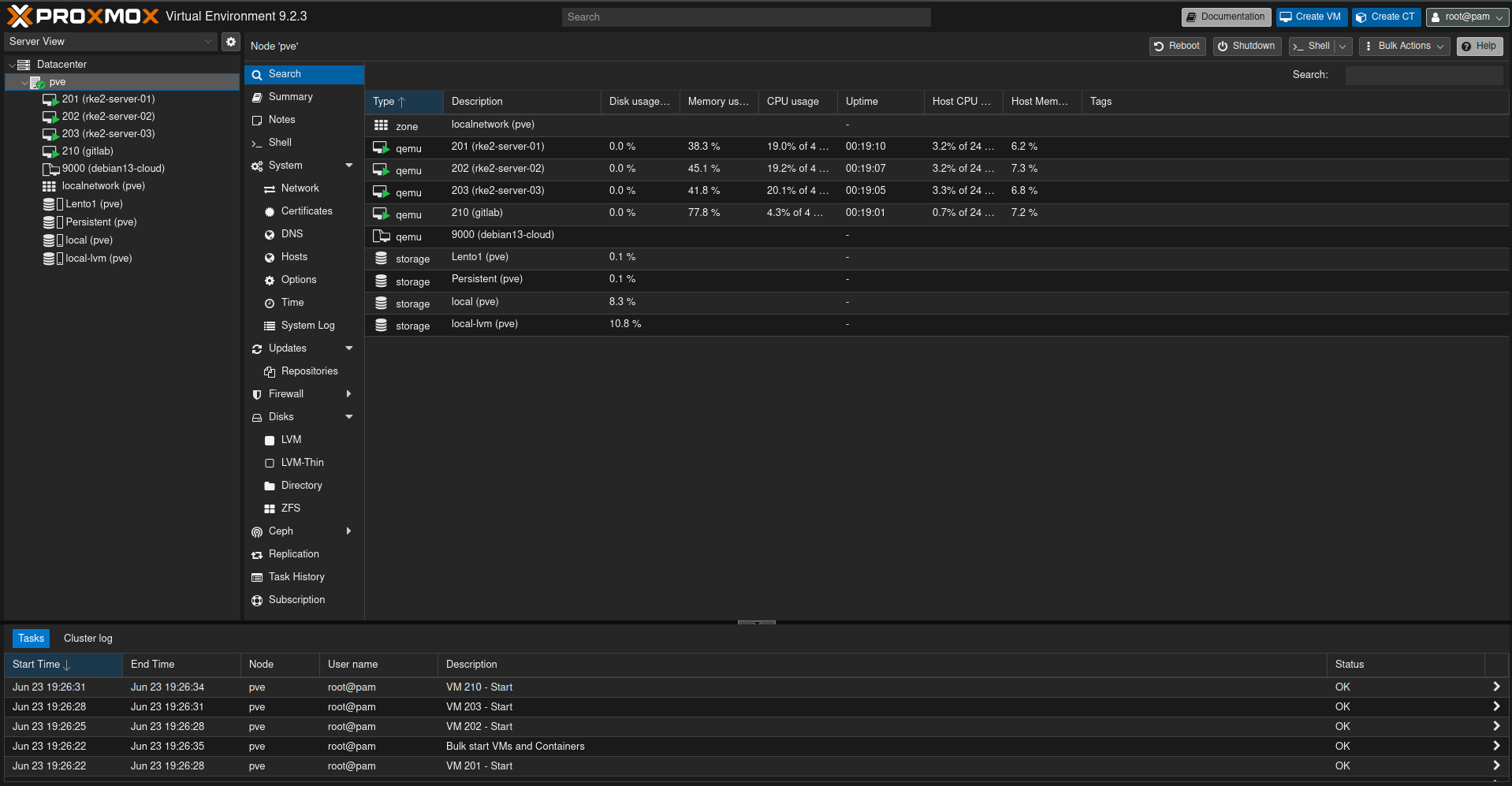The width and height of the screenshot is (1512, 786).
Task: Expand details of Bulk start VMs task
Action: click(1495, 746)
